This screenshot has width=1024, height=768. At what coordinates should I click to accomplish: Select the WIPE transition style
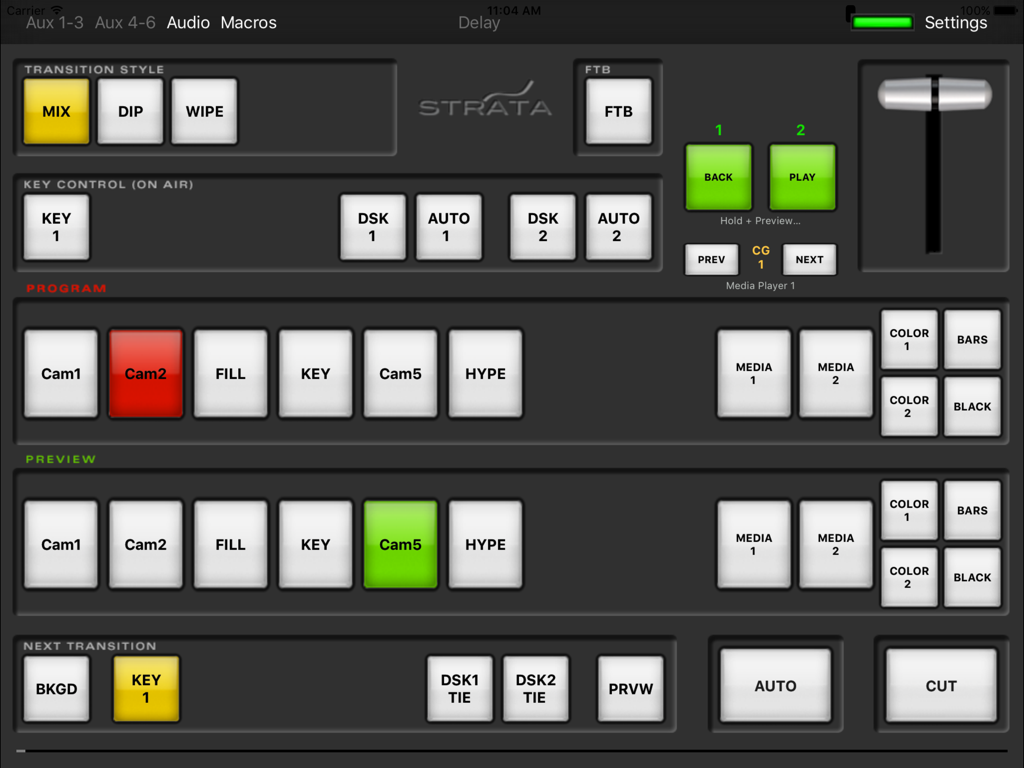coord(204,111)
